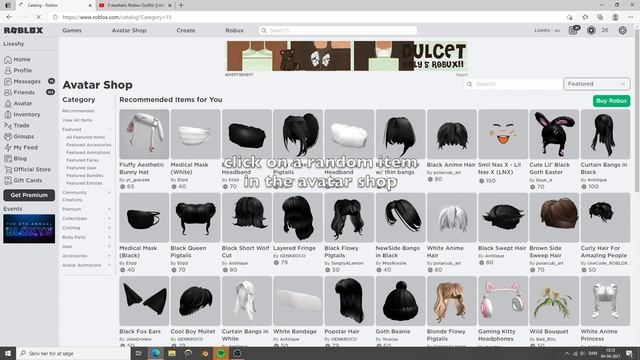Open the Friends sidebar entry
640x360 pixels.
tap(20, 93)
